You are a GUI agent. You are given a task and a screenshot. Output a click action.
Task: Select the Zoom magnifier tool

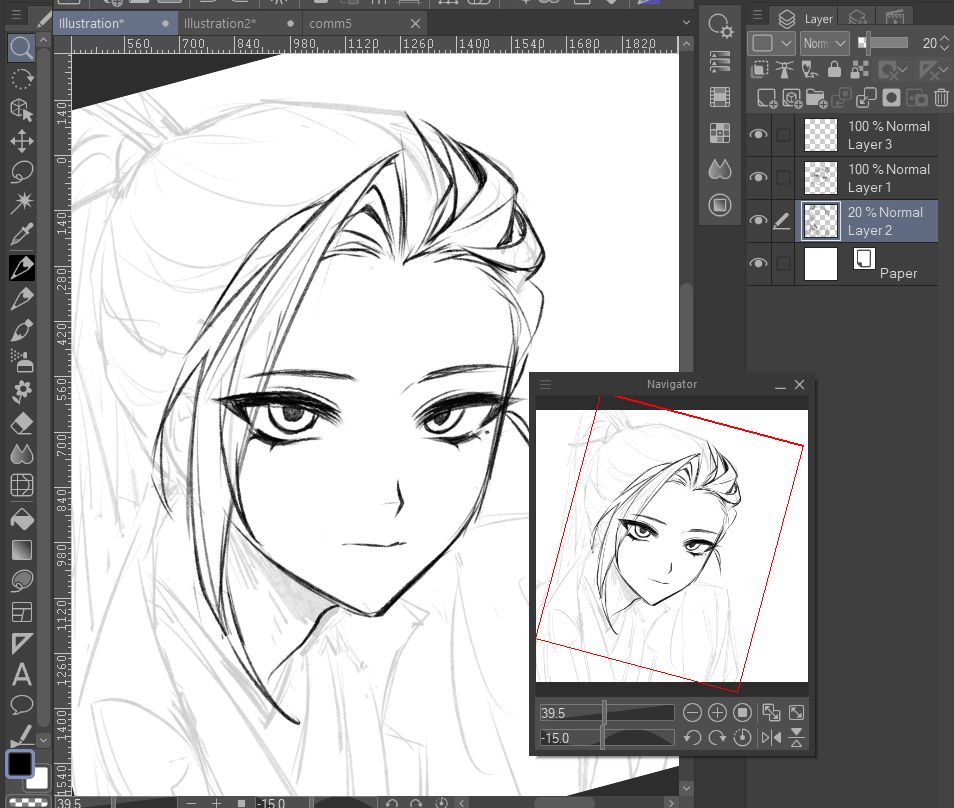pos(21,47)
